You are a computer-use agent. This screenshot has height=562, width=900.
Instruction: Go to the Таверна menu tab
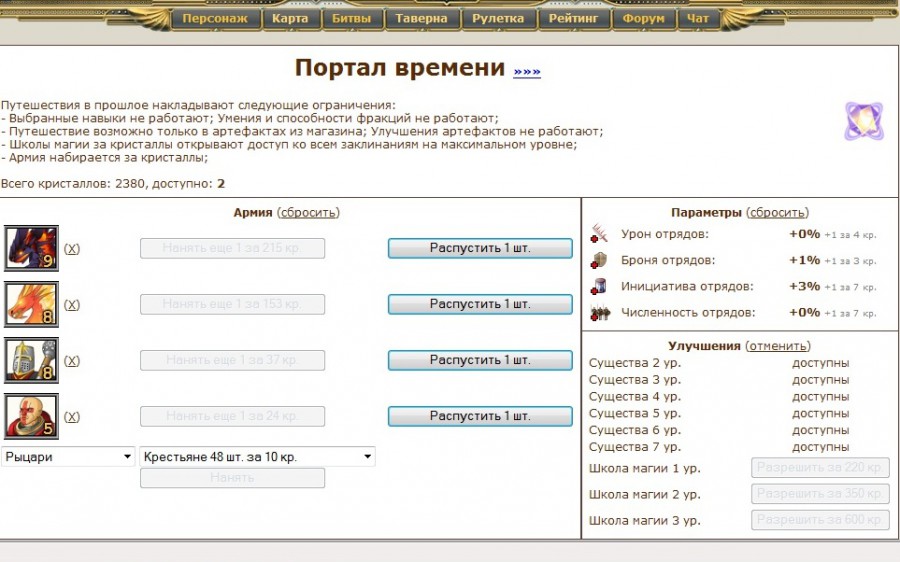421,18
